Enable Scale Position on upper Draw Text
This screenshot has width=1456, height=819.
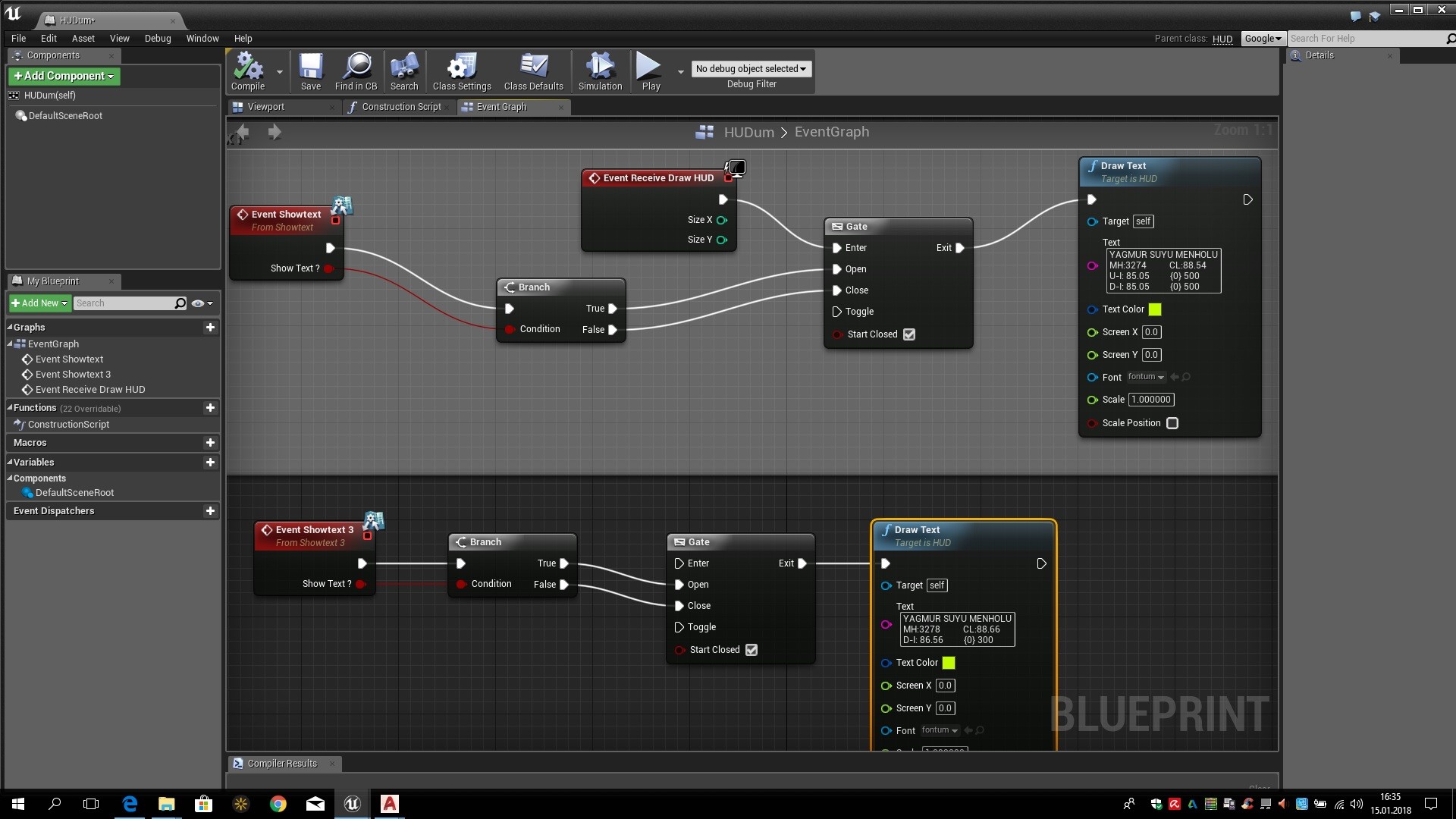(1172, 423)
